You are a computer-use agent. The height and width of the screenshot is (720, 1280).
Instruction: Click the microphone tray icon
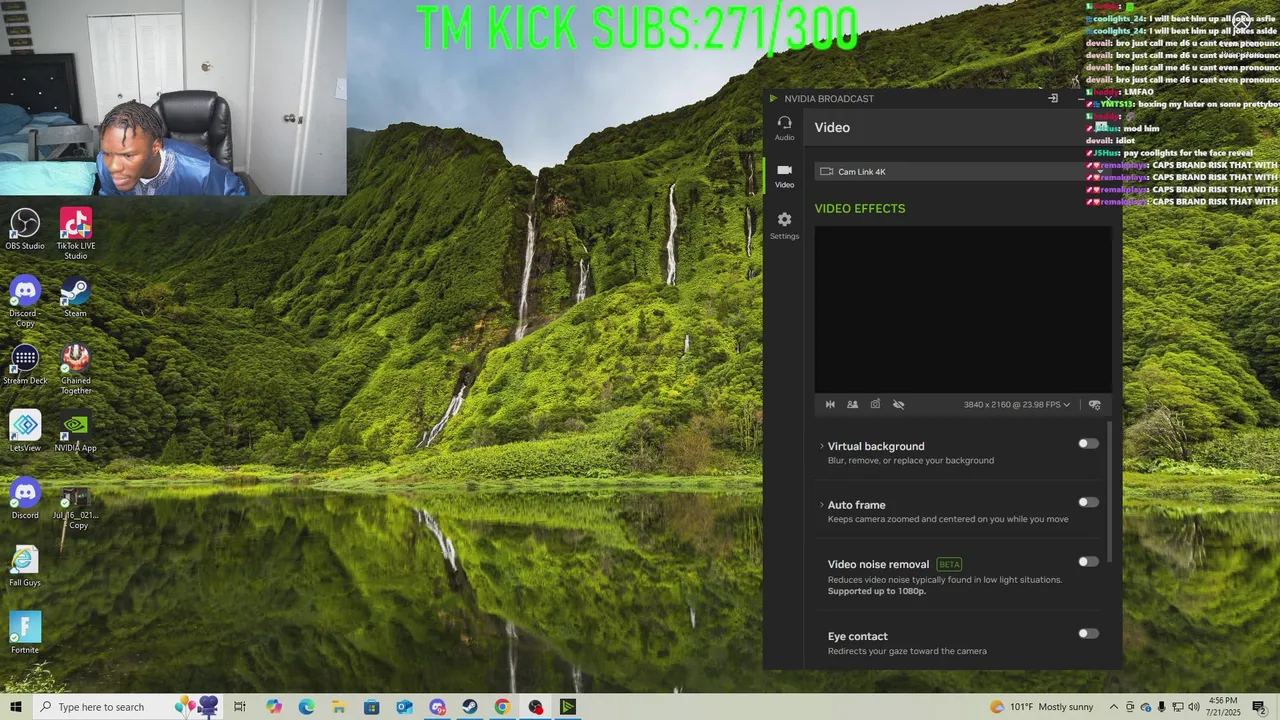[1162, 707]
